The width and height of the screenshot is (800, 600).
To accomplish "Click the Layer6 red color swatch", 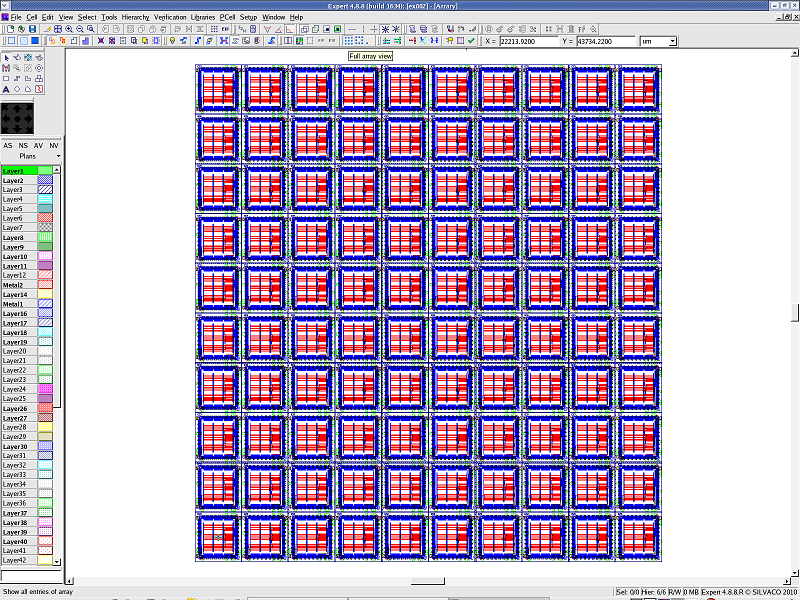I will click(x=44, y=218).
